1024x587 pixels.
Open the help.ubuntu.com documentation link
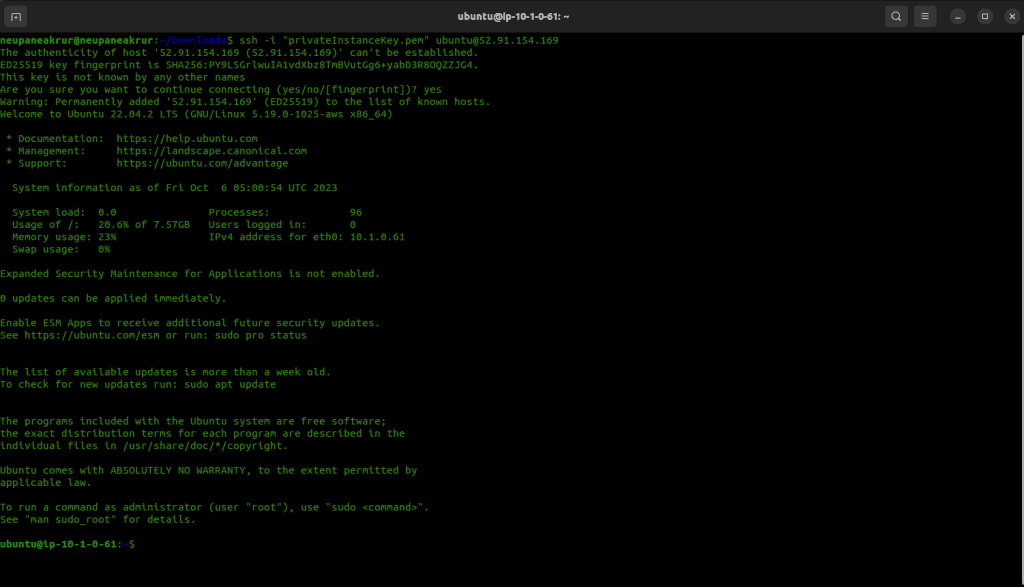point(187,138)
